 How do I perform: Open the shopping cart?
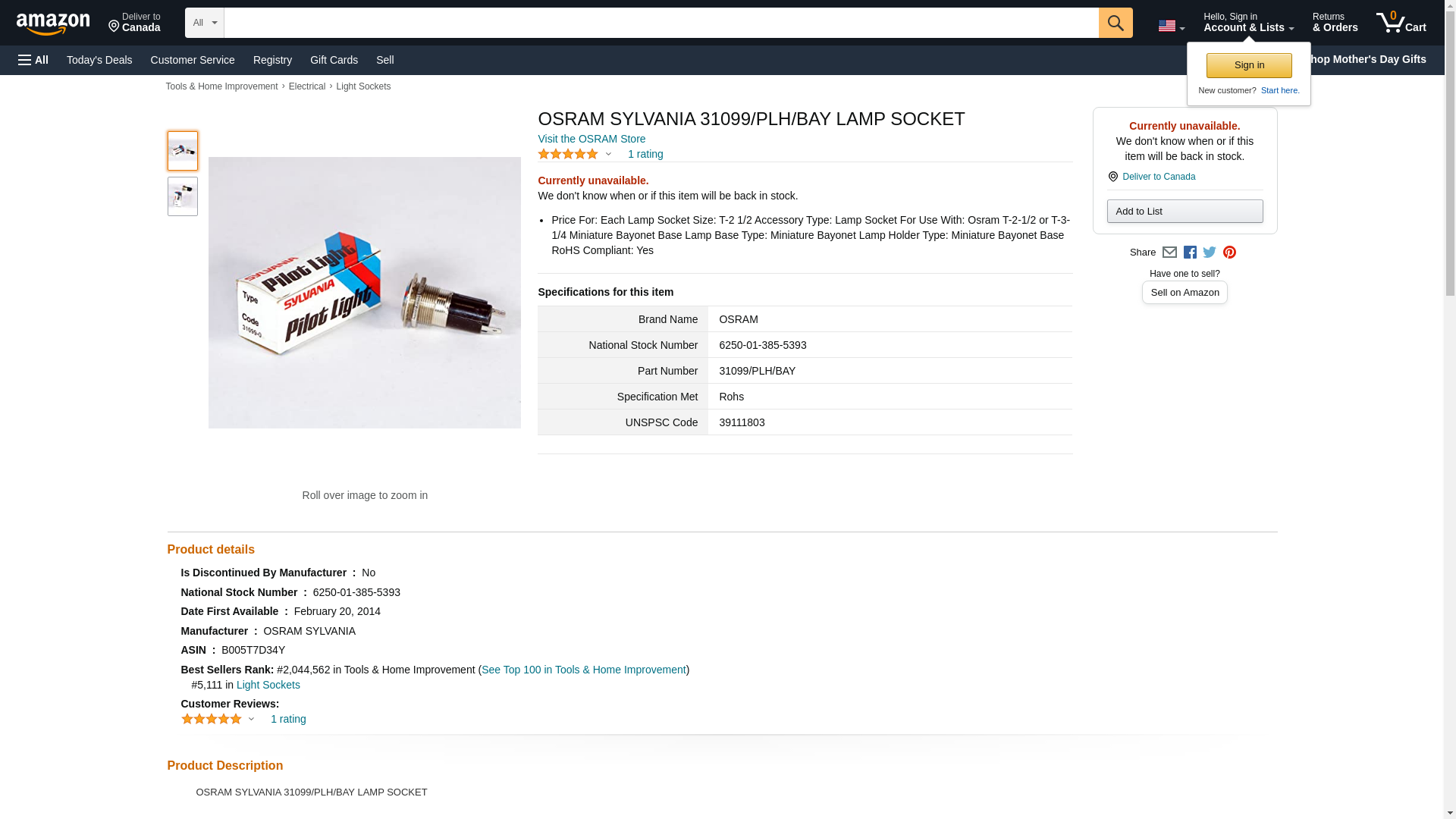[x=1401, y=23]
